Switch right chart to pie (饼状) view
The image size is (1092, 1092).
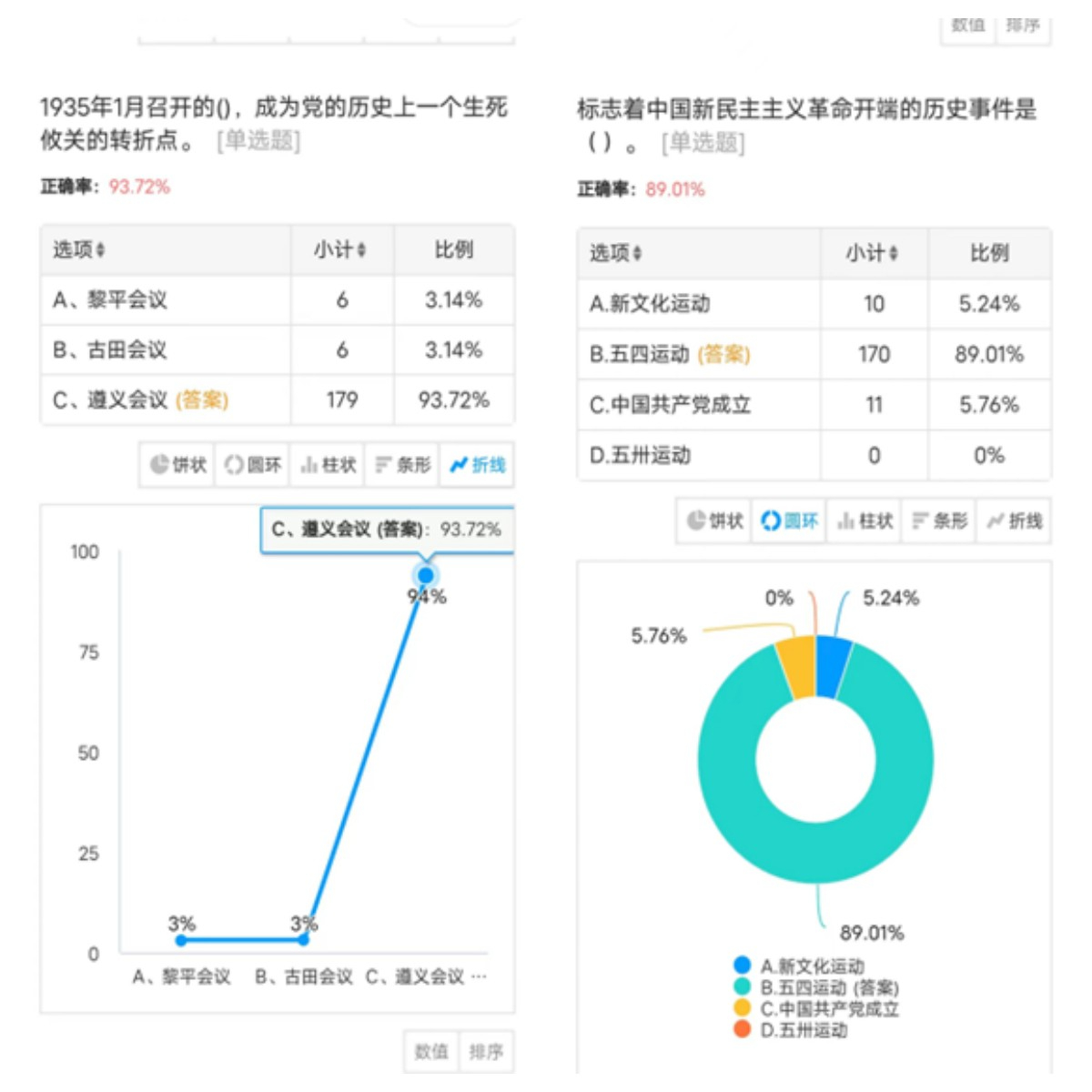pyautogui.click(x=714, y=521)
